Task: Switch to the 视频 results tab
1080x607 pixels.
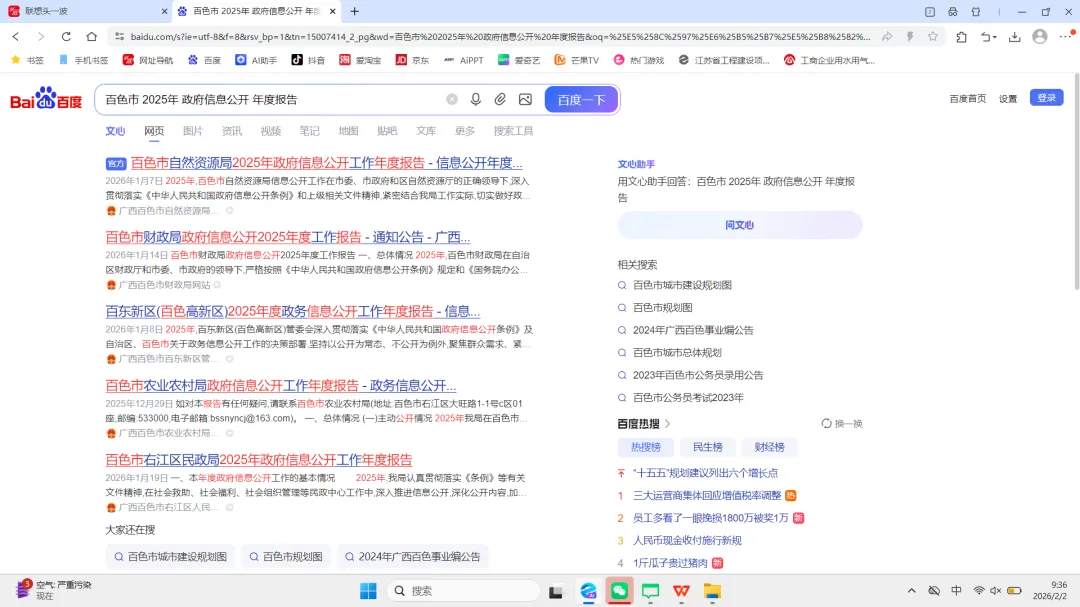Action: click(x=271, y=131)
